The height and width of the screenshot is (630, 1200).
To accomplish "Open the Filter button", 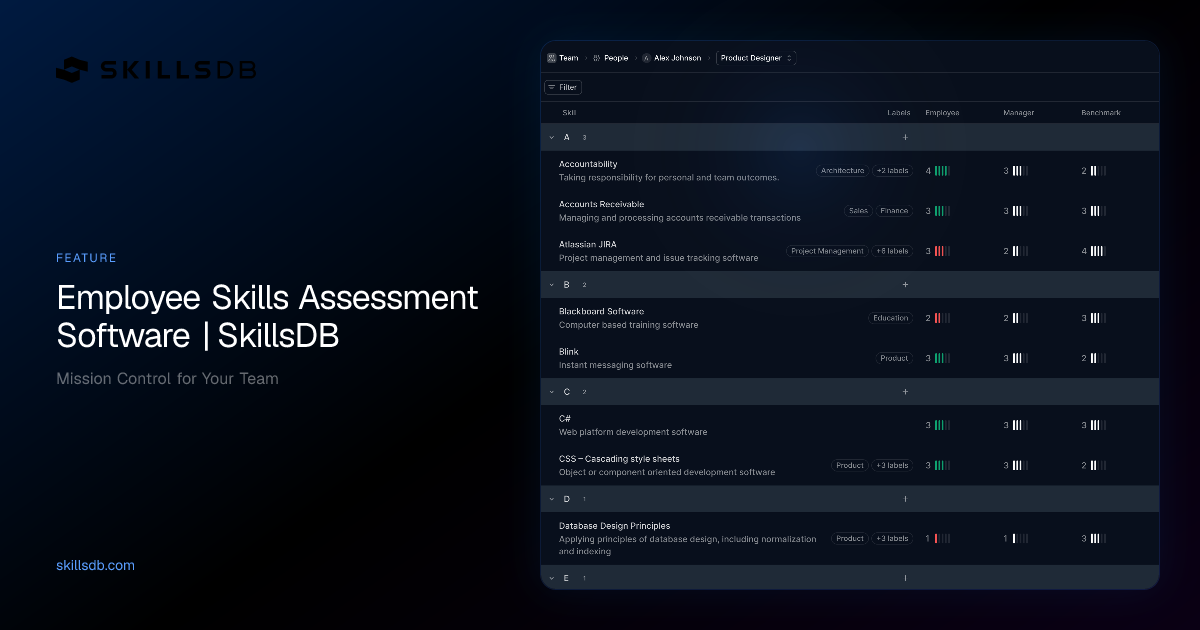I will pos(562,87).
